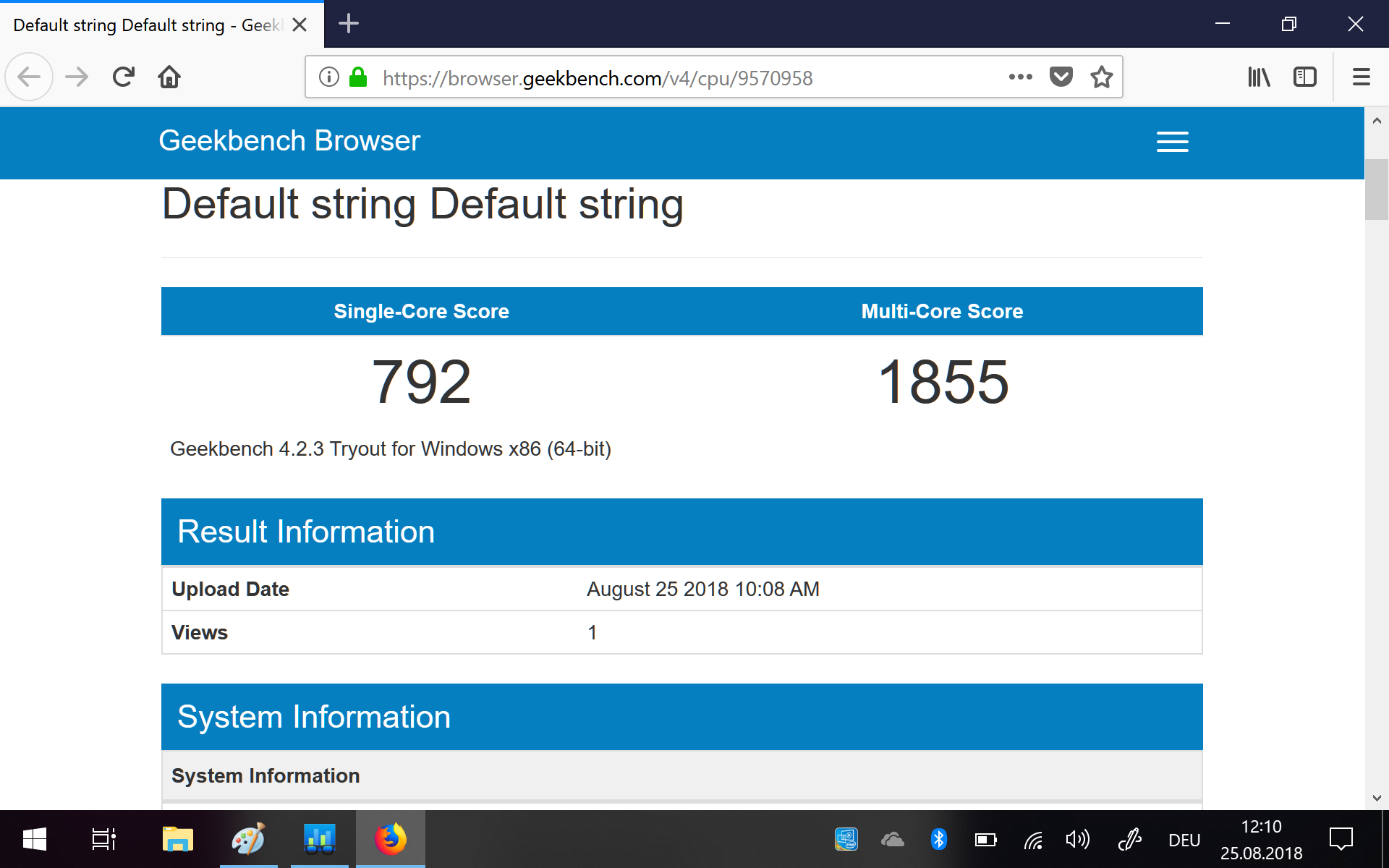The height and width of the screenshot is (868, 1389).
Task: Open the clock showing 12:10
Action: tap(1261, 839)
